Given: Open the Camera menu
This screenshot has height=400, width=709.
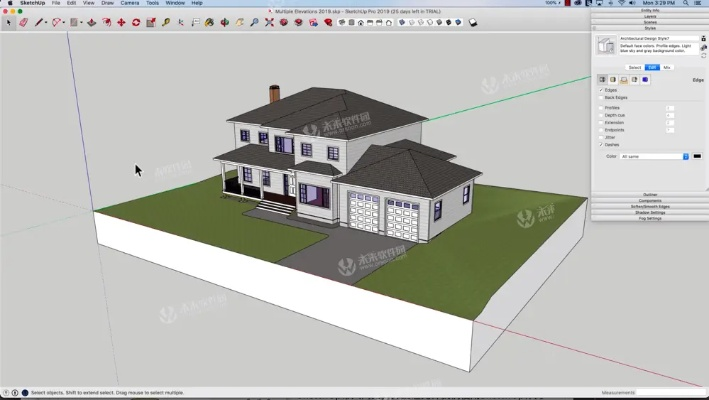Looking at the screenshot, I should [x=129, y=3].
